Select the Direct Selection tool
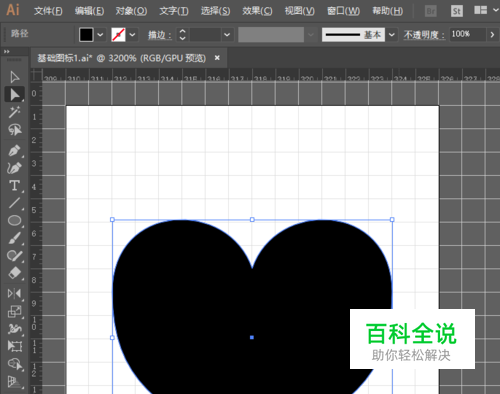 tap(14, 94)
